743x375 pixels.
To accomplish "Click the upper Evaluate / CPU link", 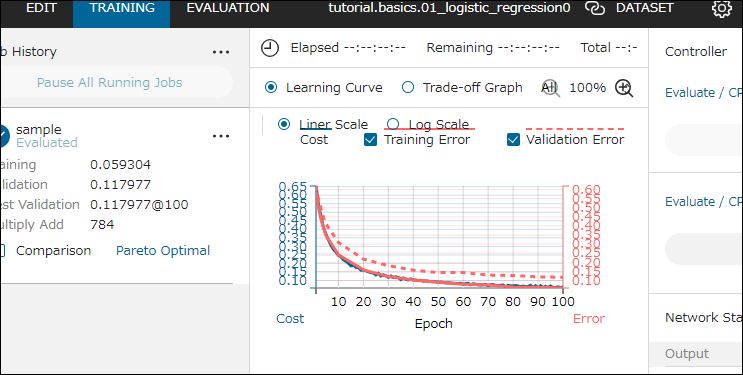I will click(704, 92).
